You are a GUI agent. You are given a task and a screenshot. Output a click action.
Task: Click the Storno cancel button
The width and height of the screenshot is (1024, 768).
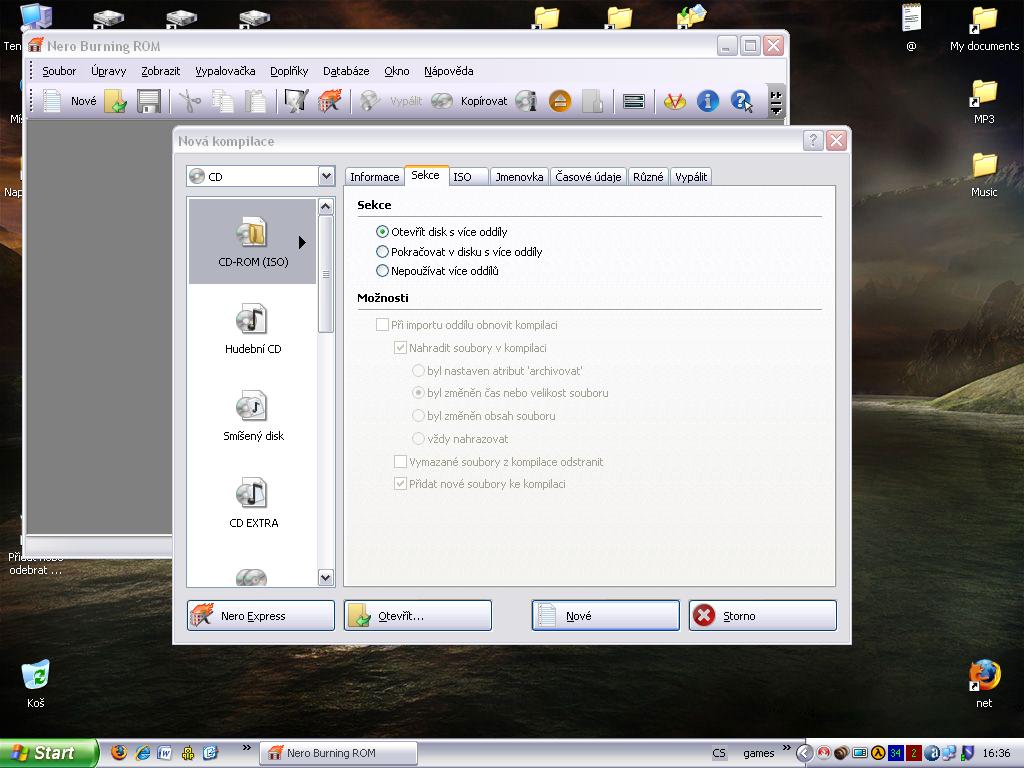763,616
